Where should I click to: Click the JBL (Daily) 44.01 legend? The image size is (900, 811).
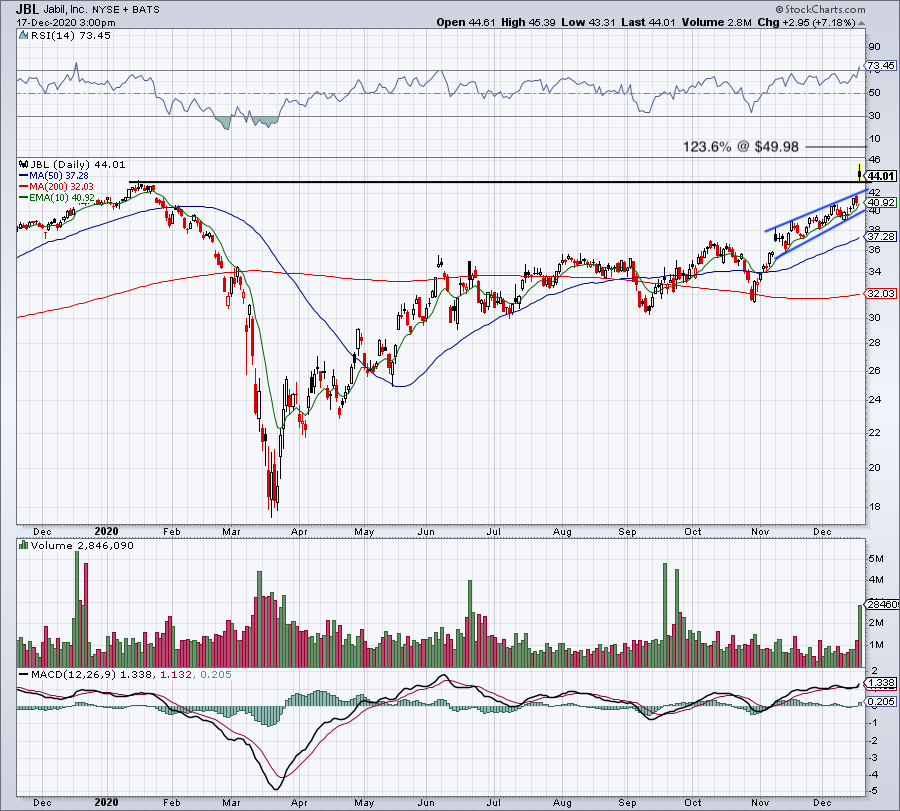pos(77,165)
